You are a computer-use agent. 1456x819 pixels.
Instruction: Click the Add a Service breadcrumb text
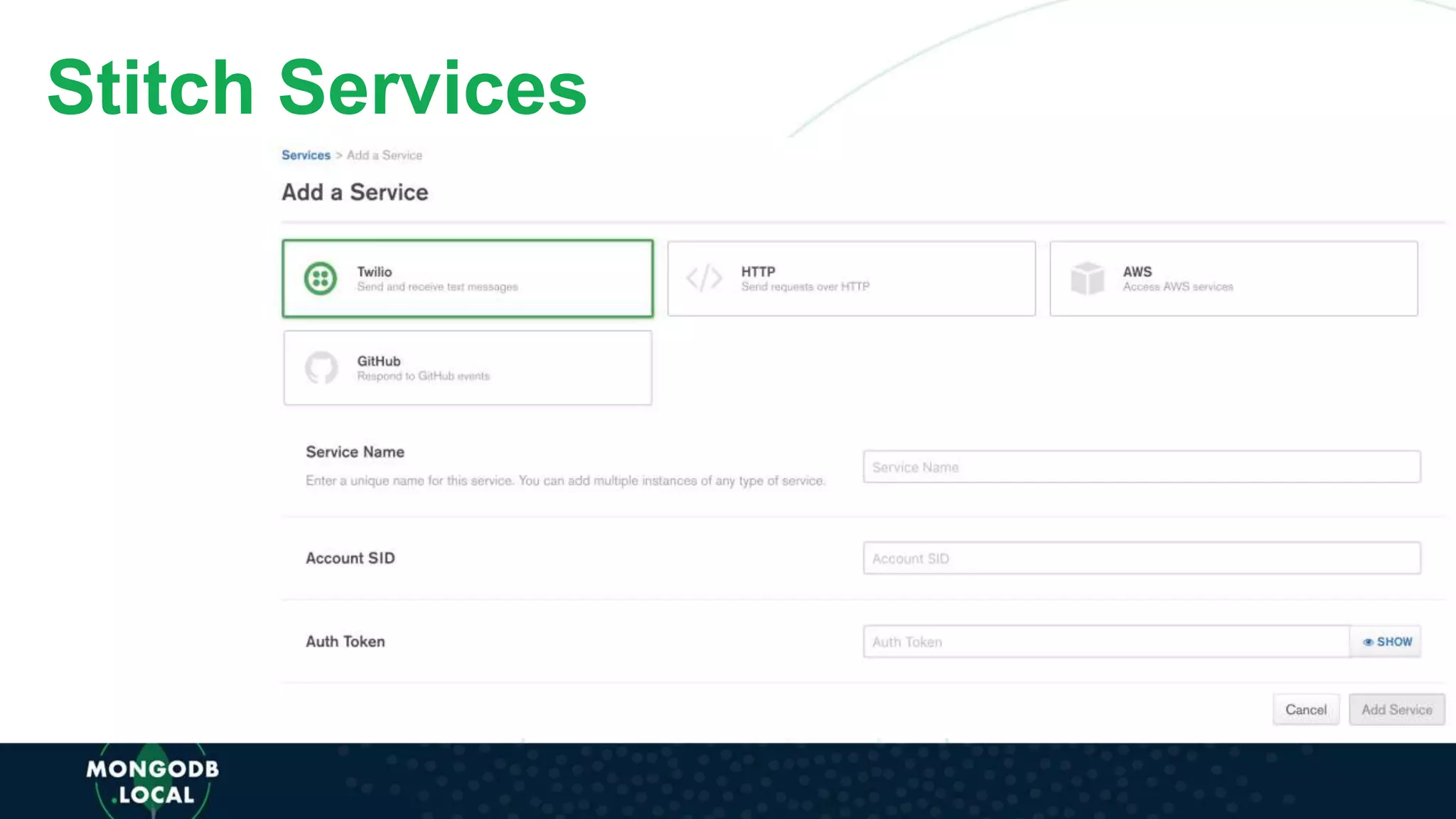point(385,155)
